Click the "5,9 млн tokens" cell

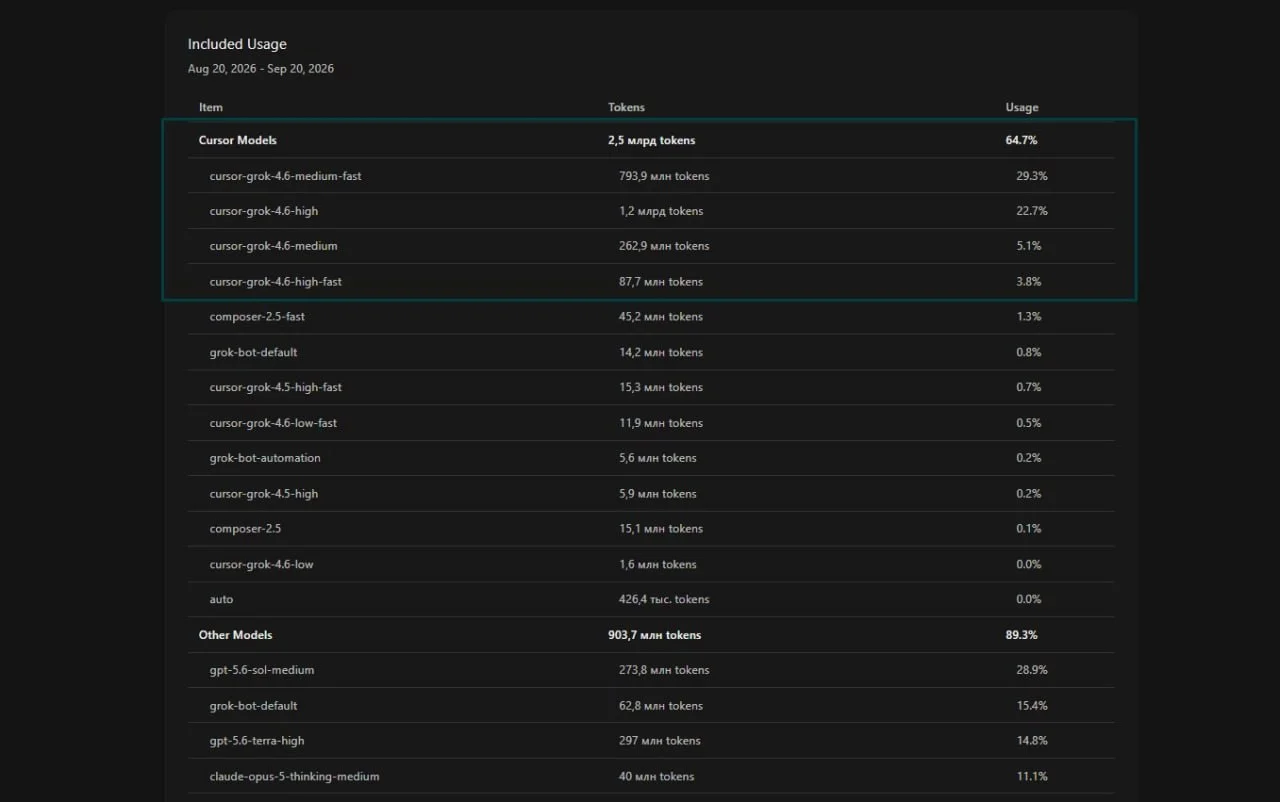point(658,494)
